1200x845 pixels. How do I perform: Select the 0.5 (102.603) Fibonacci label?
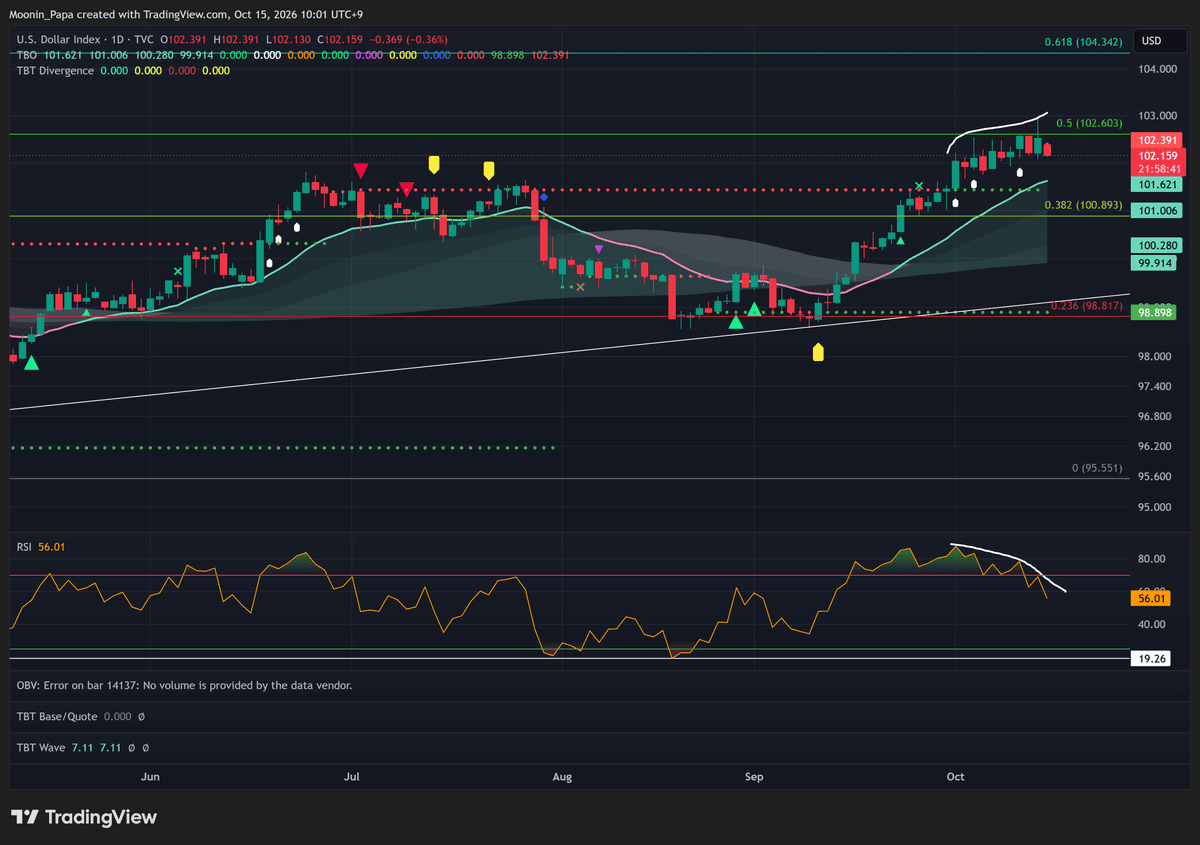coord(1088,123)
